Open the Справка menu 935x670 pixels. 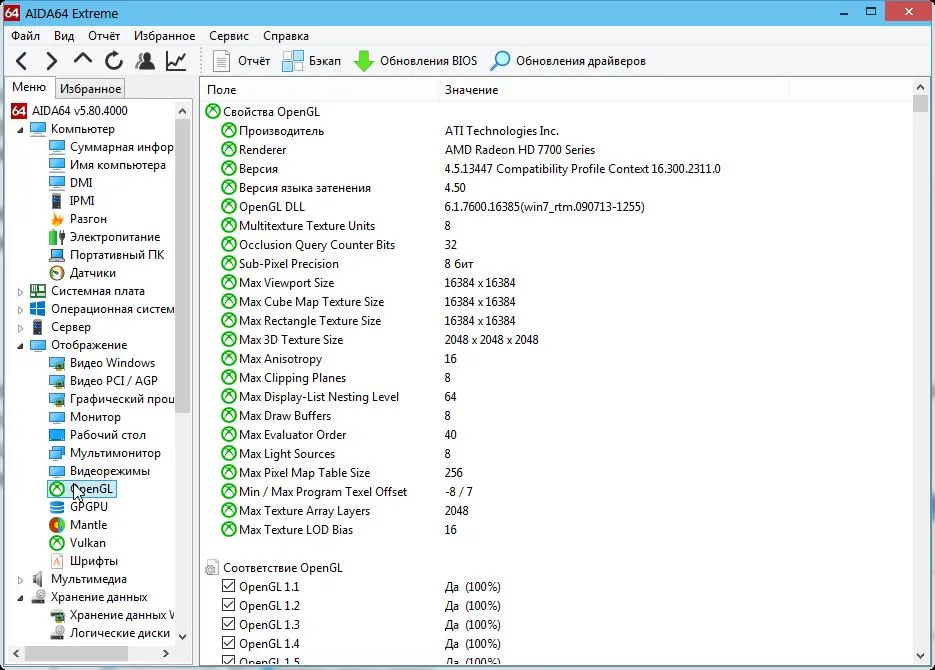286,36
